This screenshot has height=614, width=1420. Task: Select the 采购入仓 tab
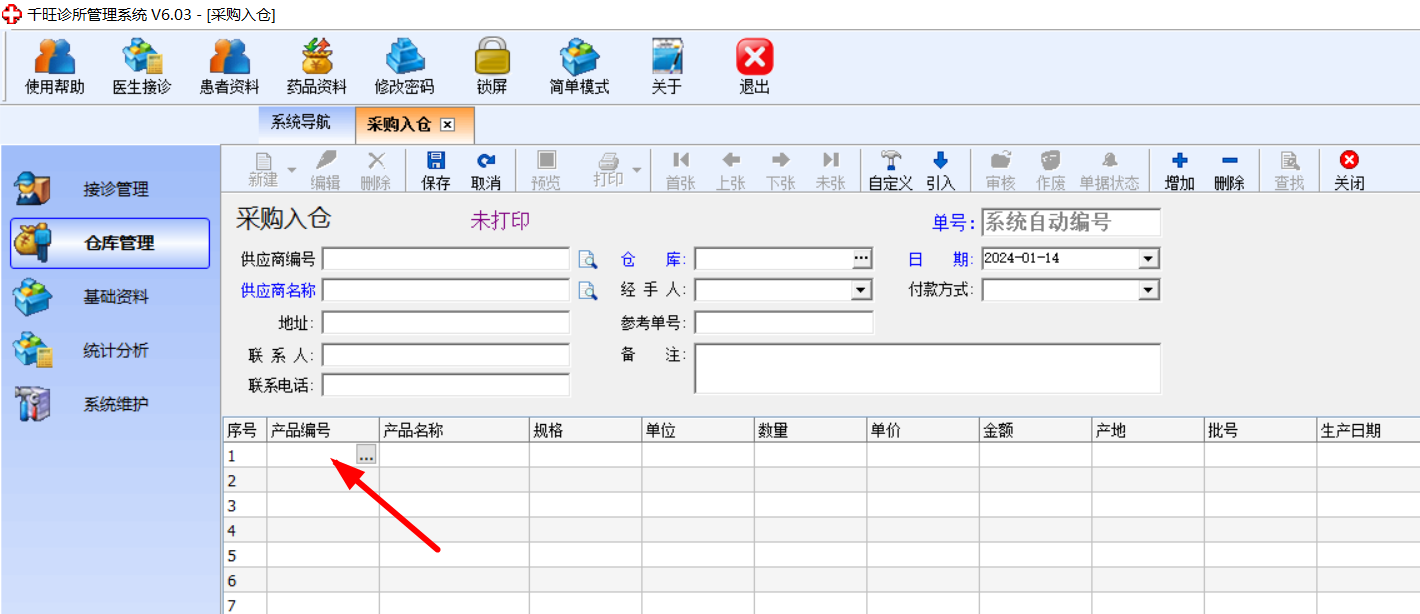pyautogui.click(x=398, y=125)
